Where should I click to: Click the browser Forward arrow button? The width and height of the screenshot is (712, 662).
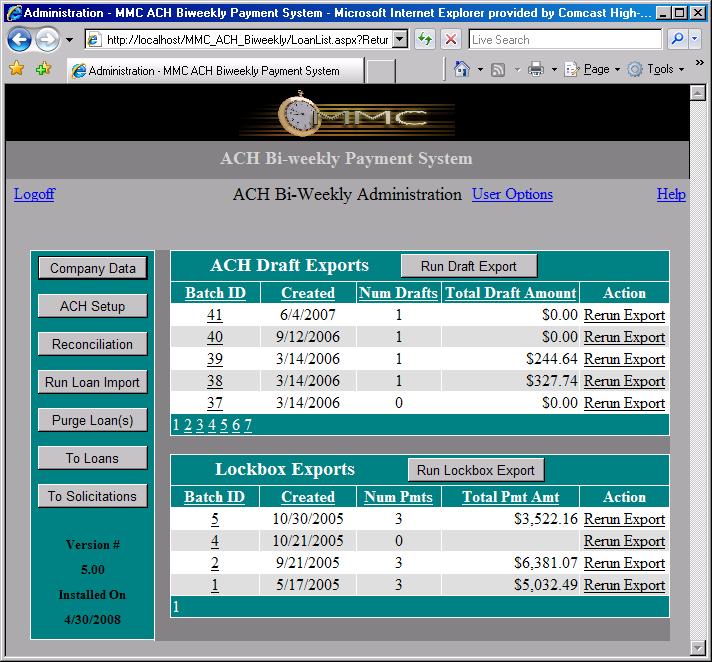coord(46,40)
